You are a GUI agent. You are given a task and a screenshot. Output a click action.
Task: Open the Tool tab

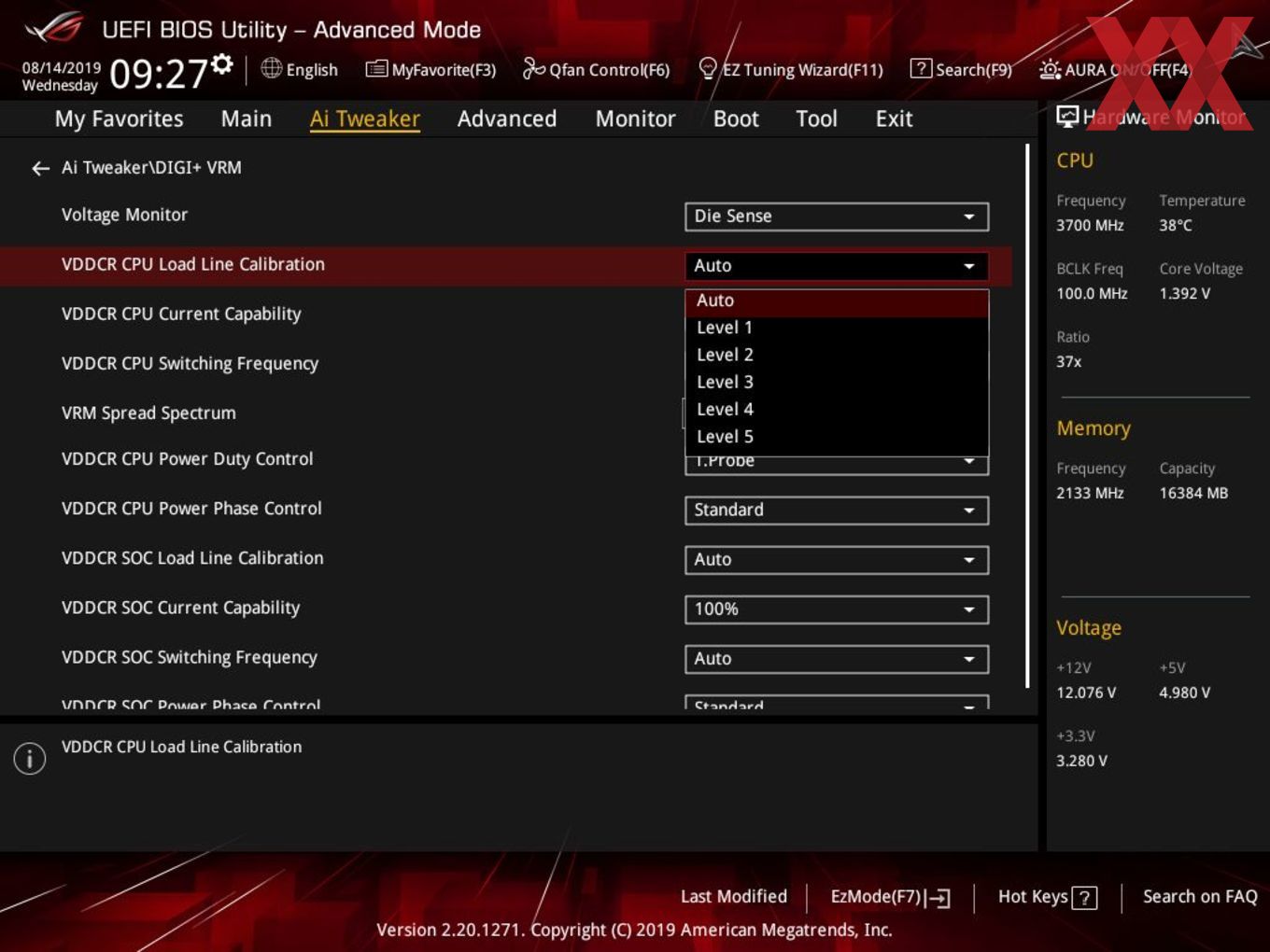(x=817, y=119)
